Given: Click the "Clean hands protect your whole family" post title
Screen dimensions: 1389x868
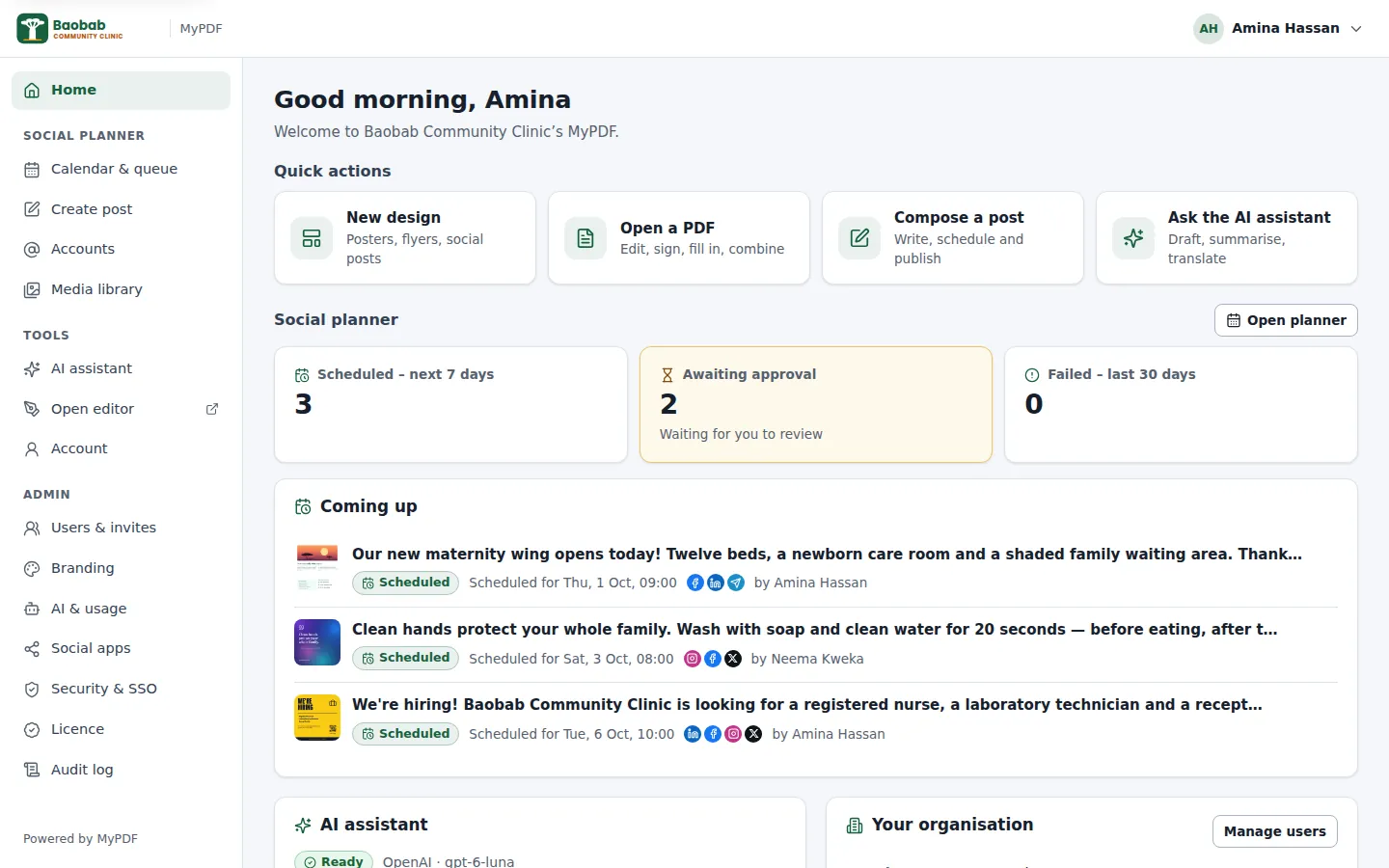Looking at the screenshot, I should tap(814, 630).
